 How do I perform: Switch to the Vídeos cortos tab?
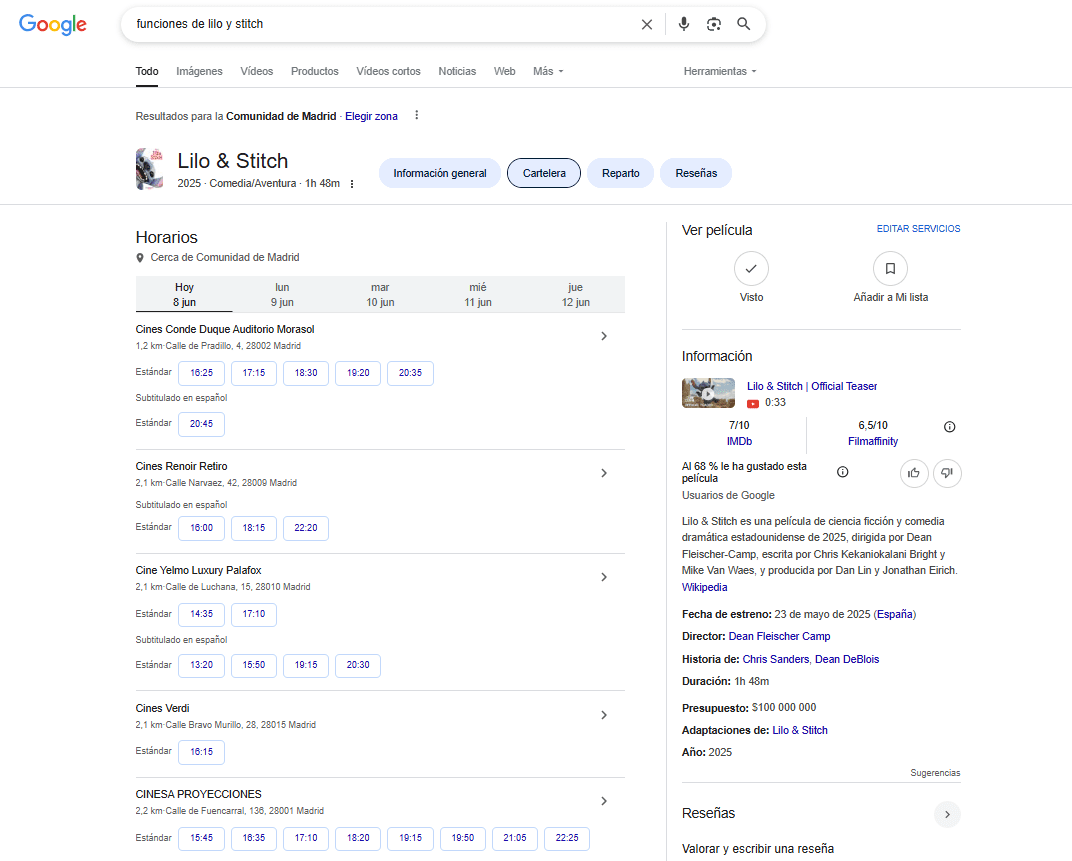tap(388, 71)
